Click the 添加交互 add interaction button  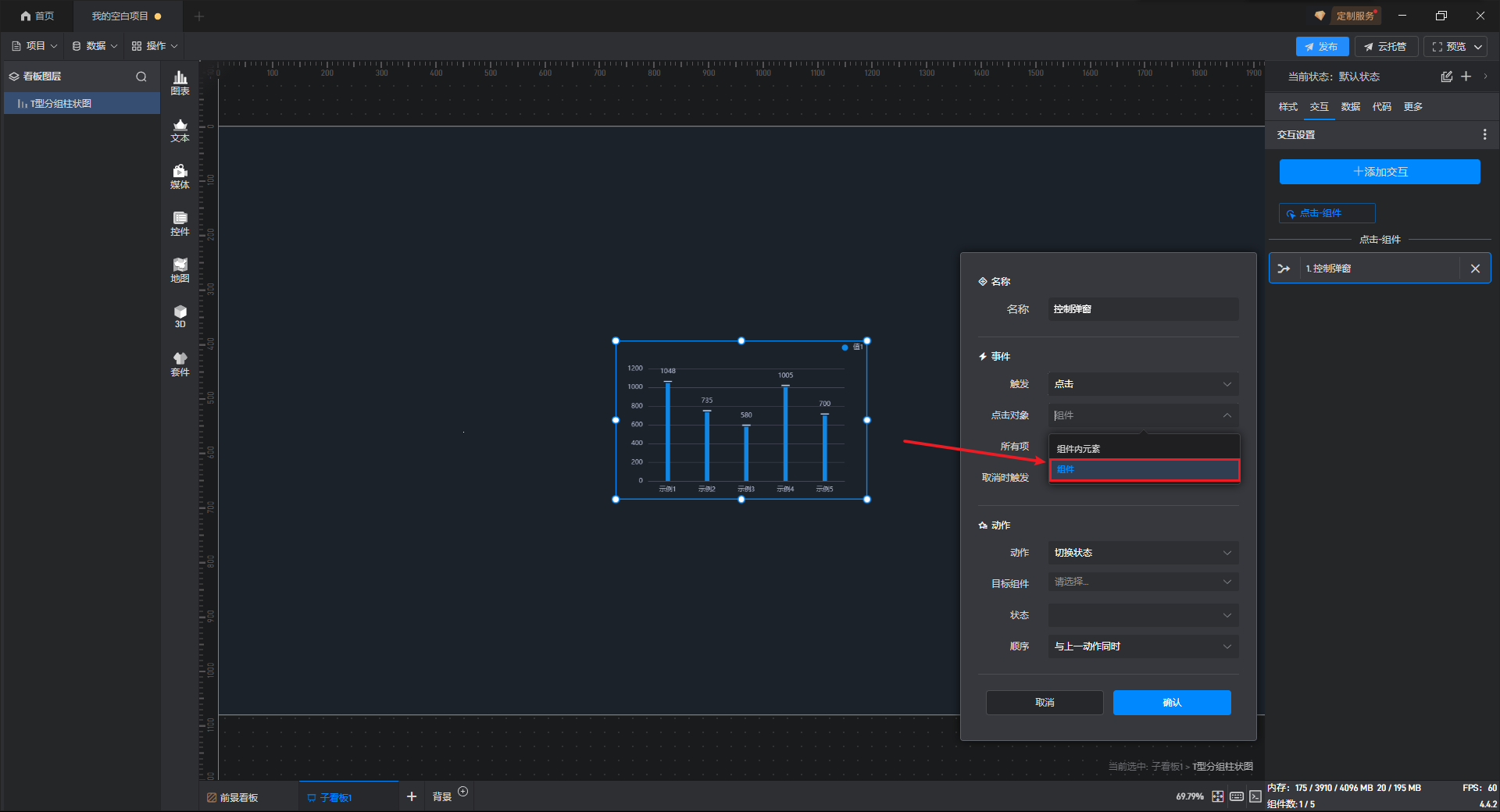point(1379,172)
